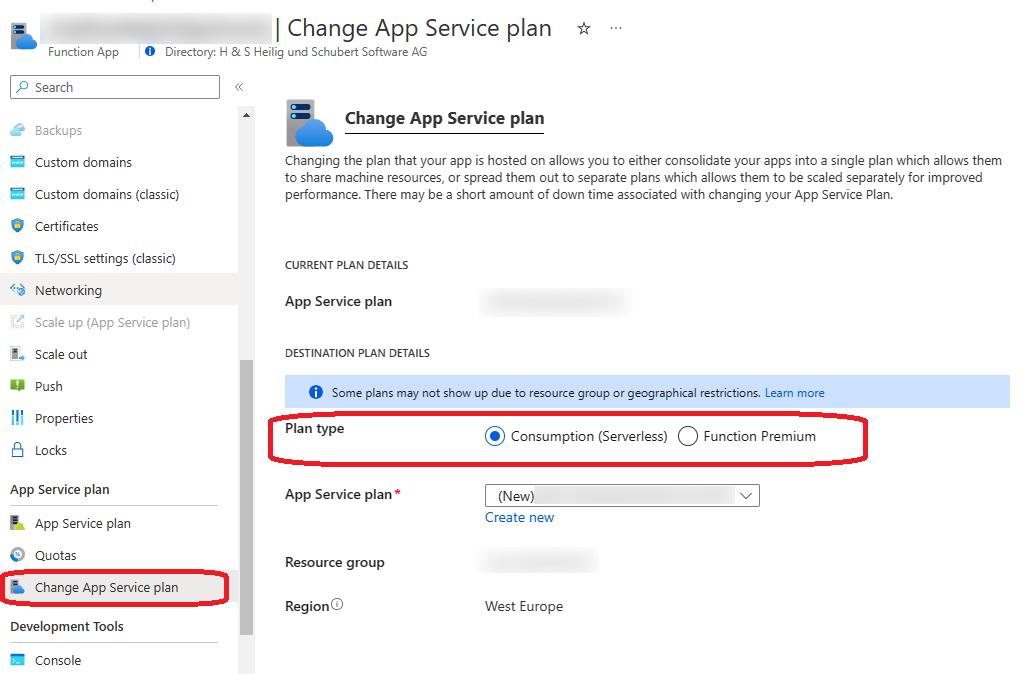Open Console under Development Tools
The image size is (1034, 674).
[58, 660]
